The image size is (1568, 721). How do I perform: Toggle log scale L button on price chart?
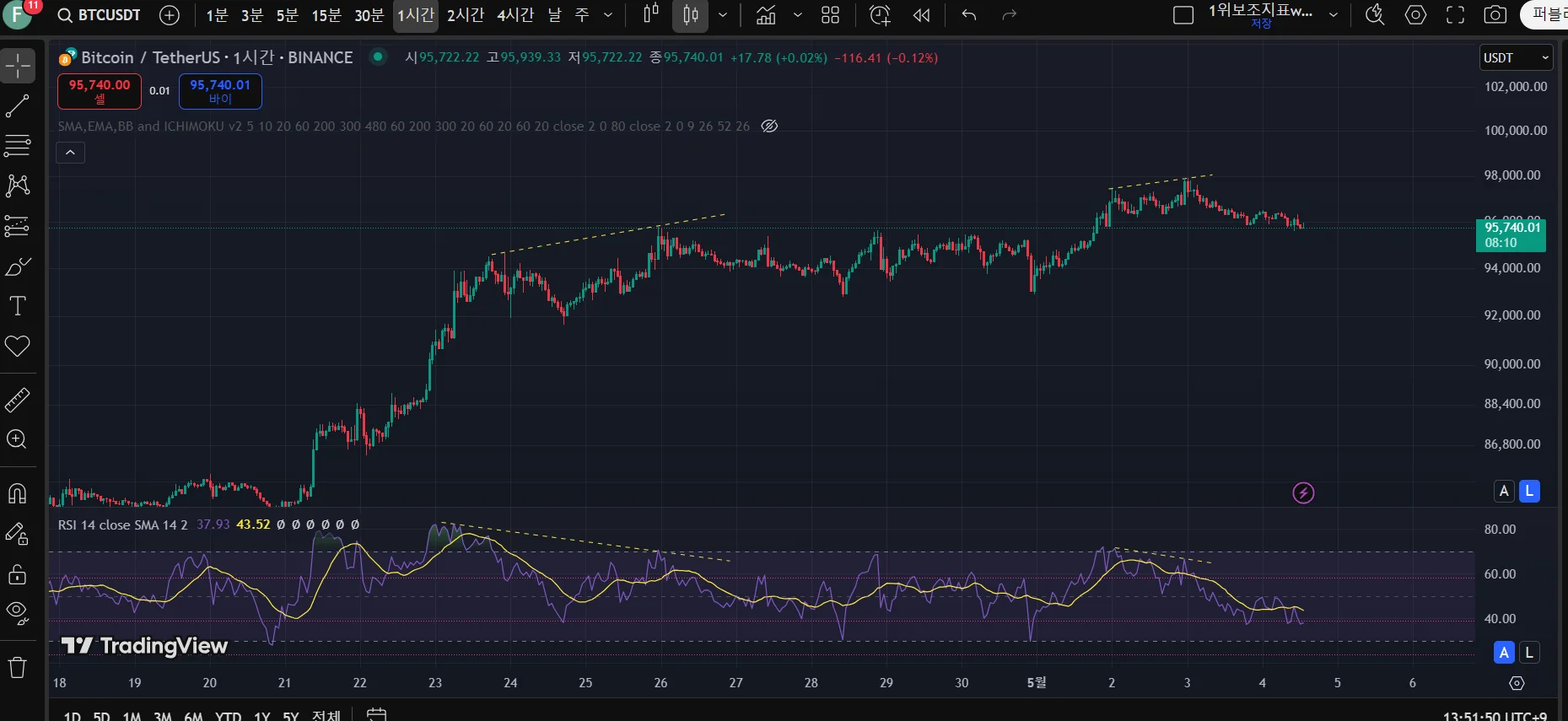click(x=1529, y=491)
